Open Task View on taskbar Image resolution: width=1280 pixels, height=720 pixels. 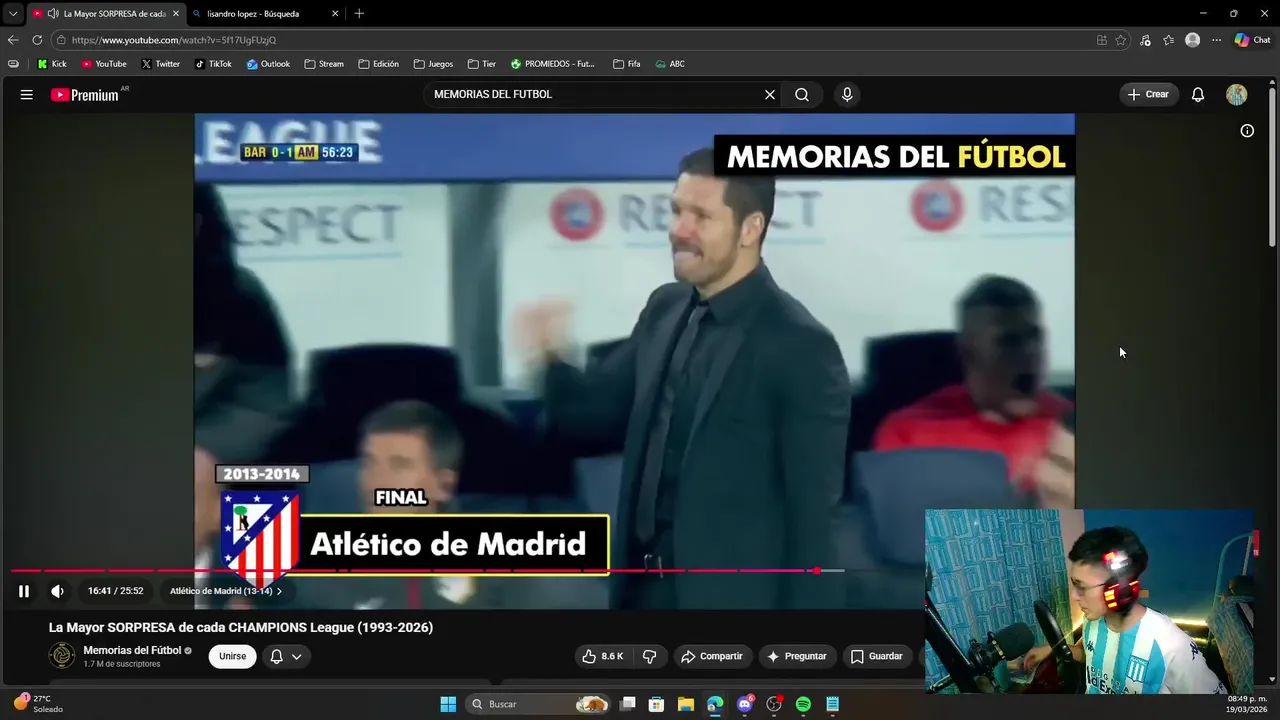(627, 704)
